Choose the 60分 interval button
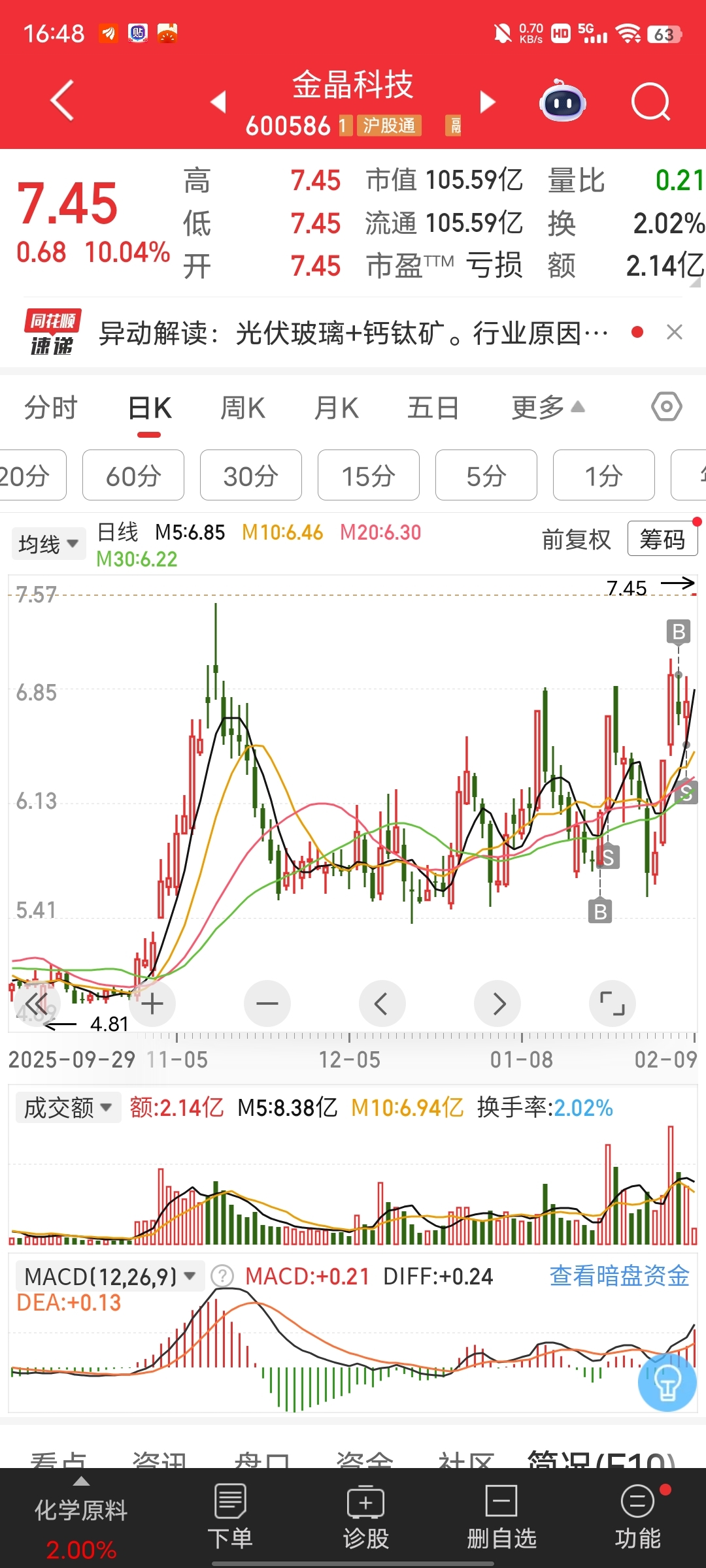706x1568 pixels. (x=133, y=475)
